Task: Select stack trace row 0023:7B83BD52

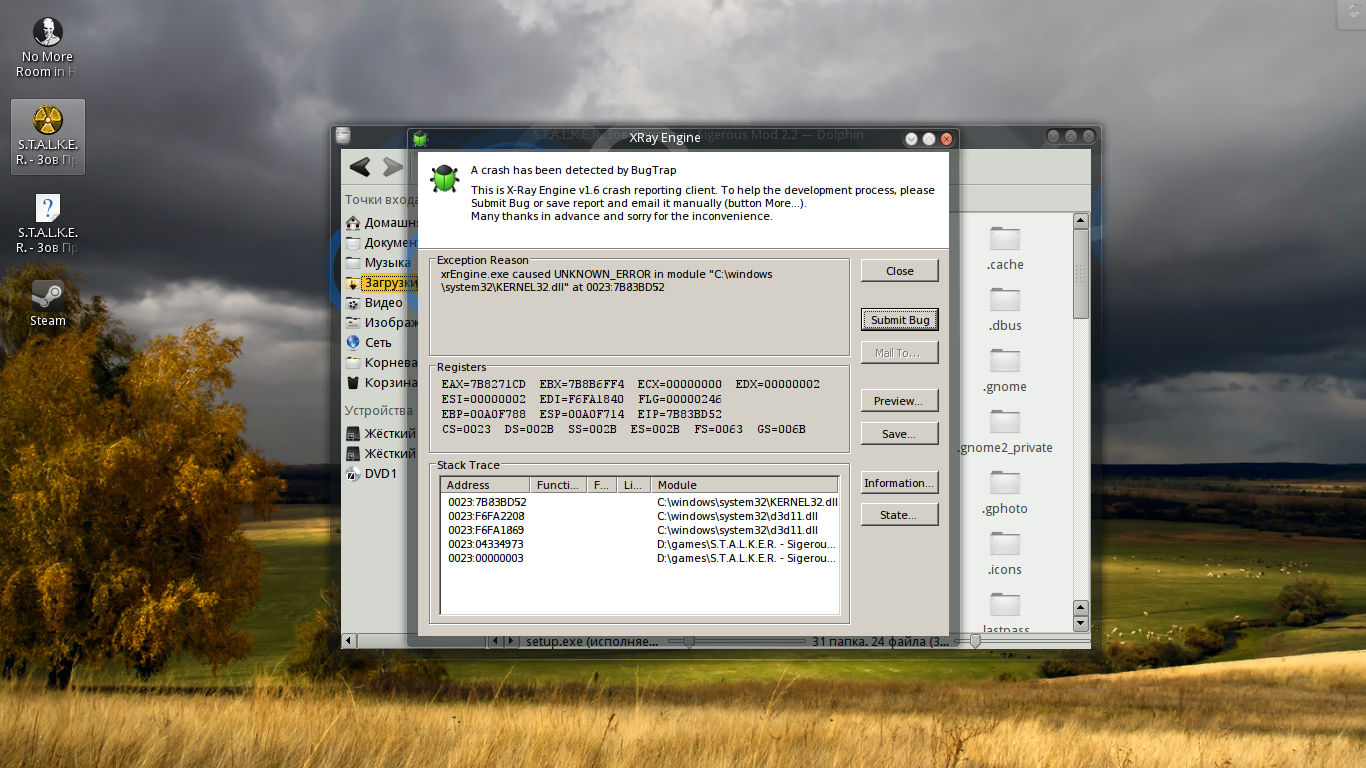Action: point(639,502)
